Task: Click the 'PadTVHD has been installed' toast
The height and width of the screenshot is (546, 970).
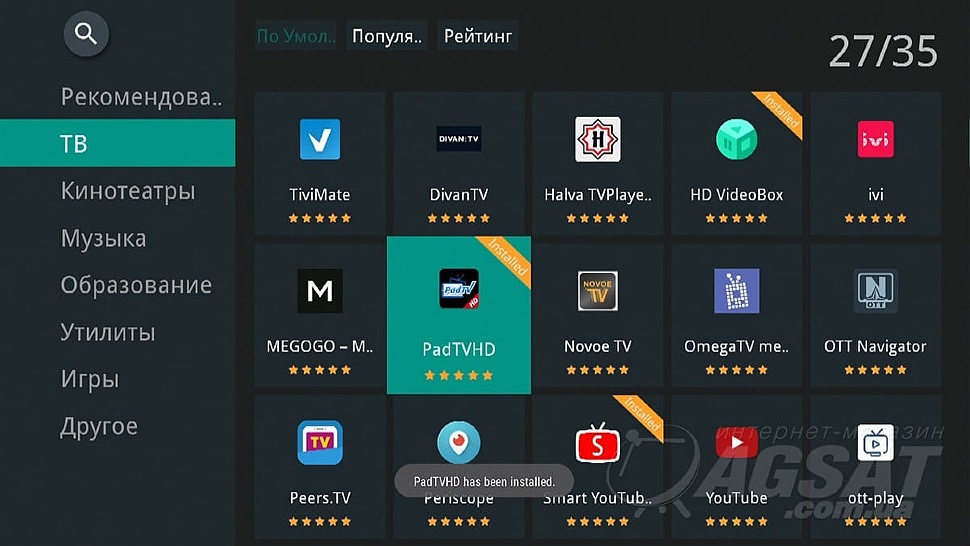Action: click(x=484, y=481)
